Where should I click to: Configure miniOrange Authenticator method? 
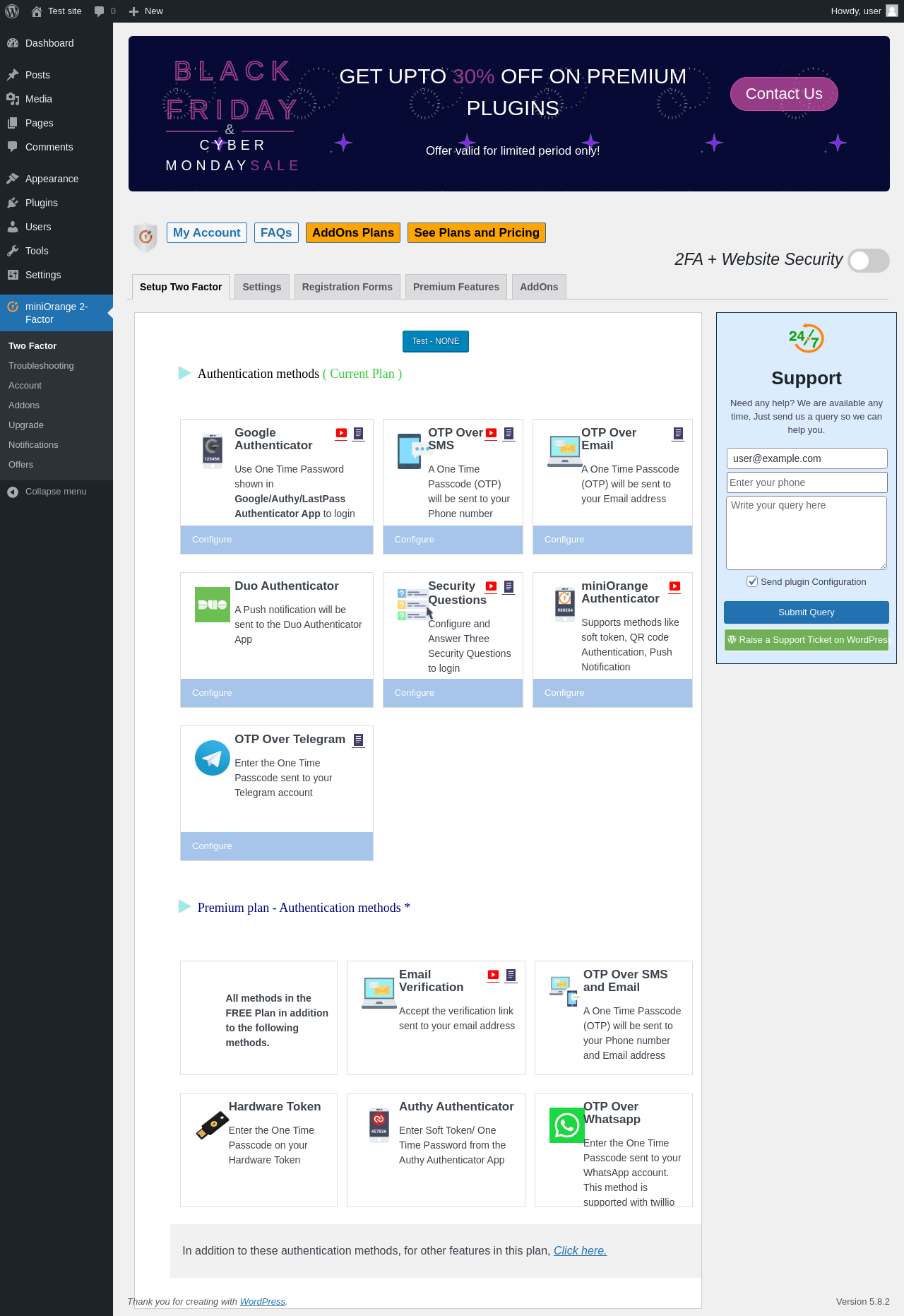coord(612,693)
